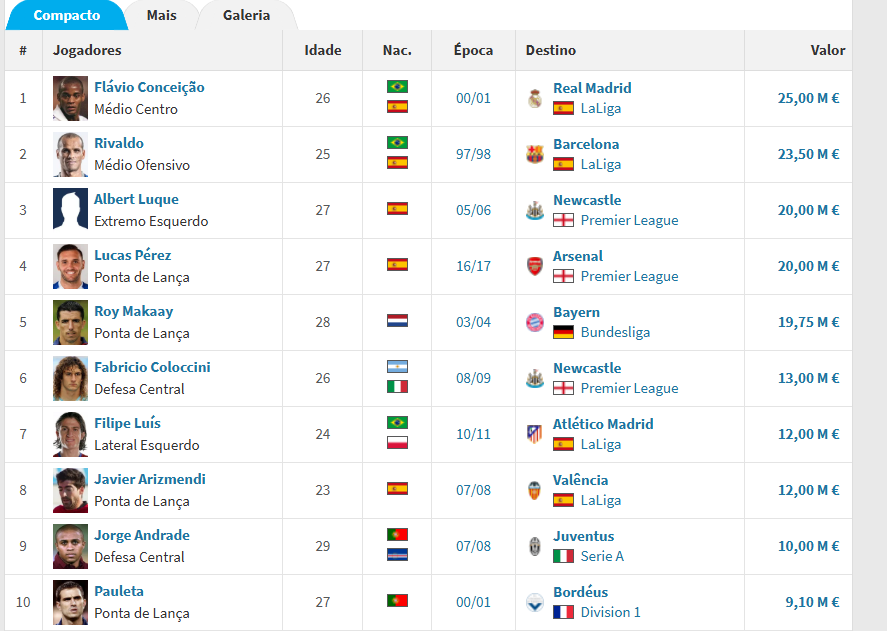Click Roy Makaay's photo thumbnail

coord(70,322)
